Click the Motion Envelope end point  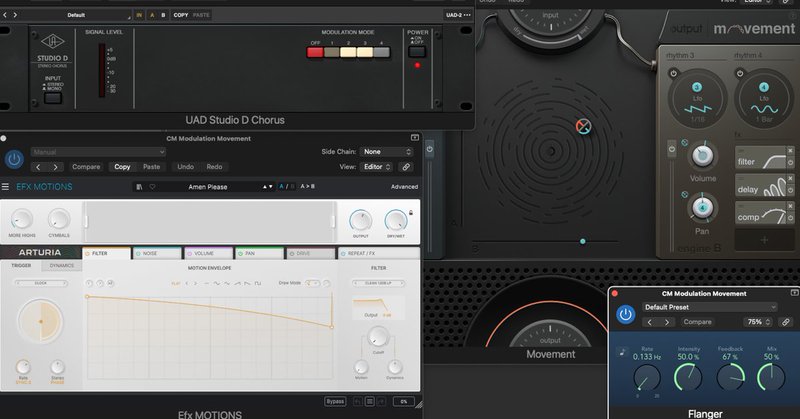[332, 327]
